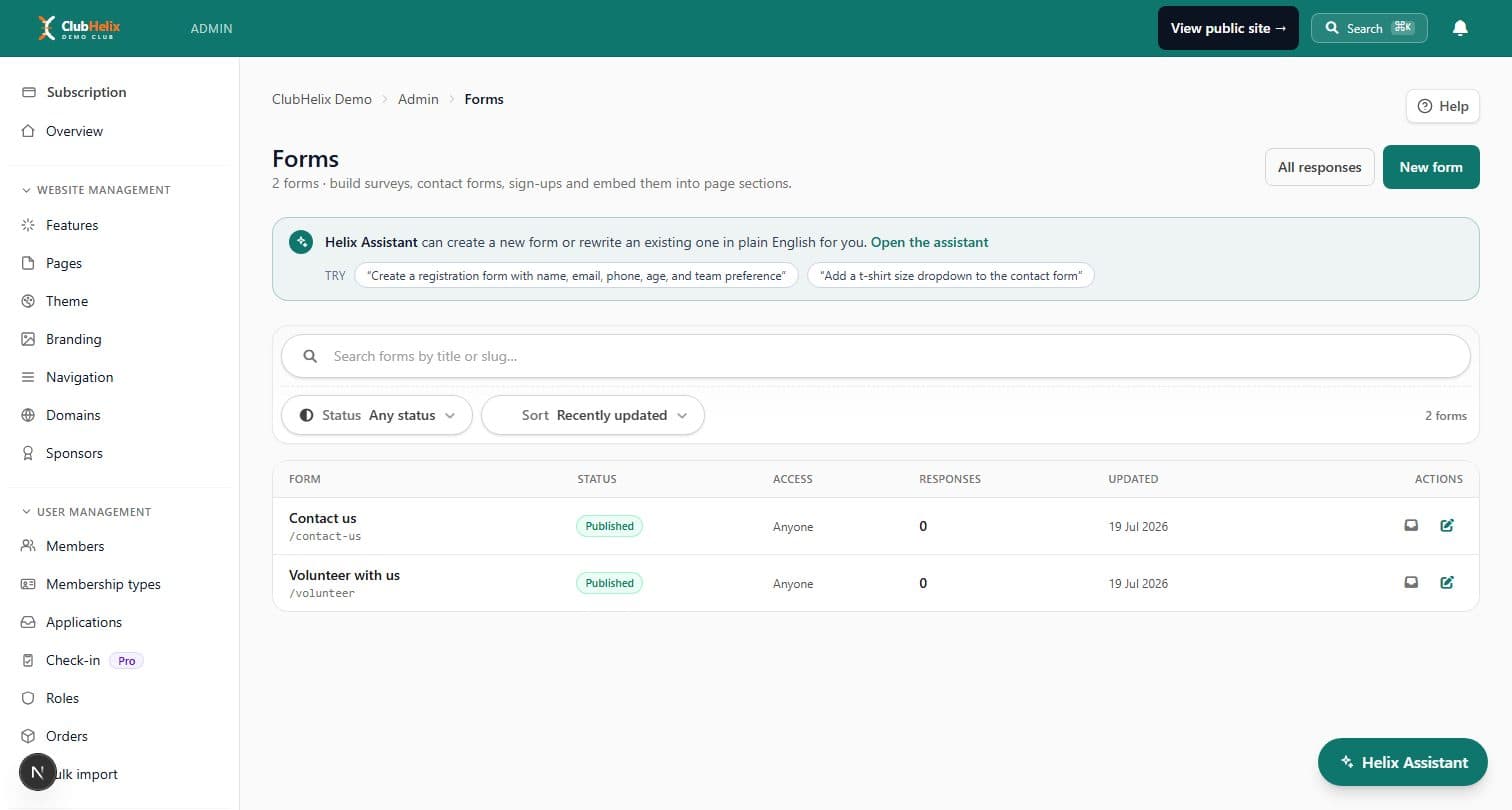Click the Check-in clipboard icon
The image size is (1512, 810).
click(28, 660)
